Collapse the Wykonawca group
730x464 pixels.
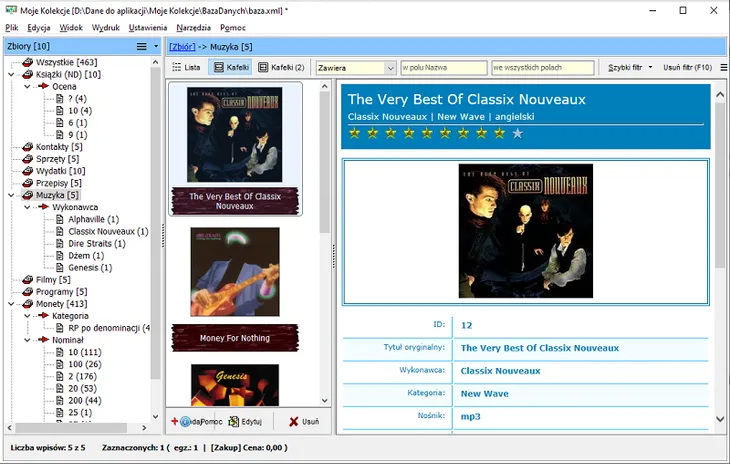(x=27, y=207)
